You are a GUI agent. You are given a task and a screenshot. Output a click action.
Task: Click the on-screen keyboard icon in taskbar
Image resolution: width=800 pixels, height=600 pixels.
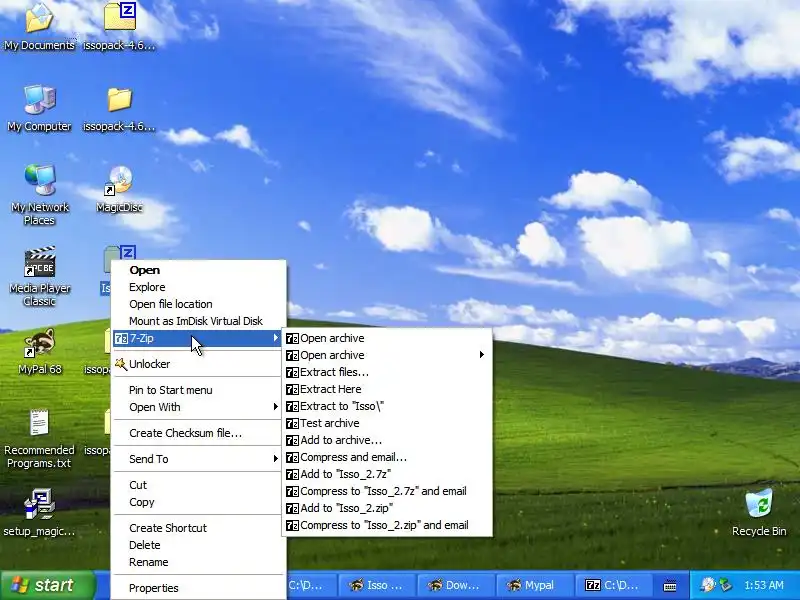[x=670, y=586]
